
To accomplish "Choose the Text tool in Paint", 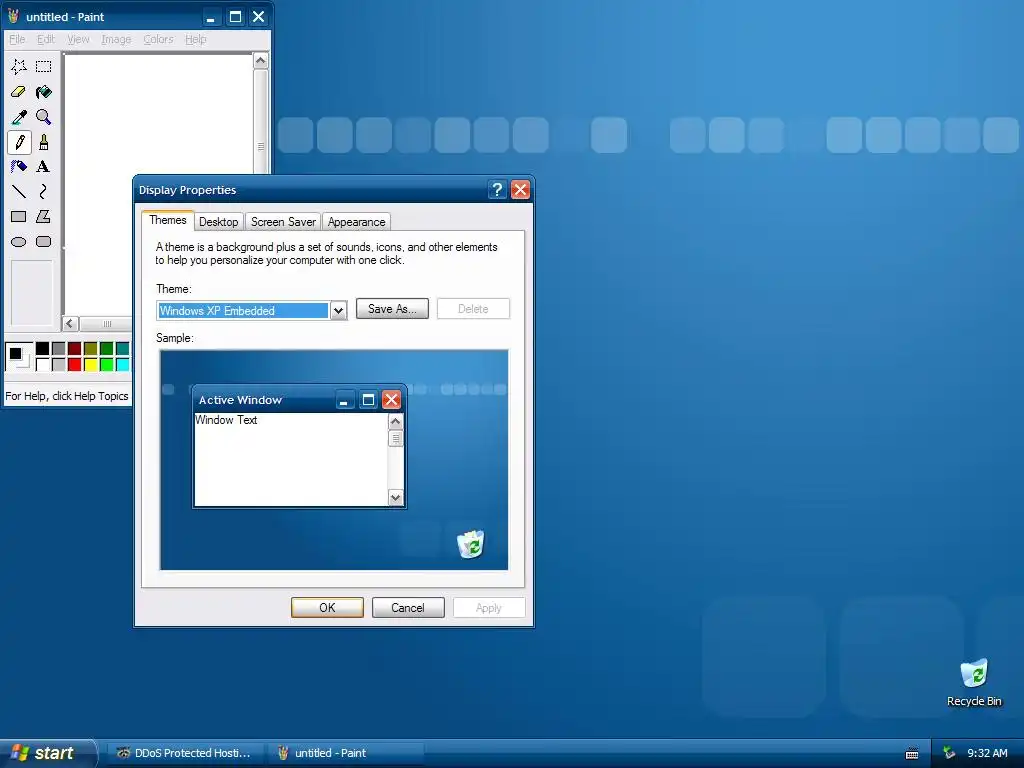I will coord(44,167).
